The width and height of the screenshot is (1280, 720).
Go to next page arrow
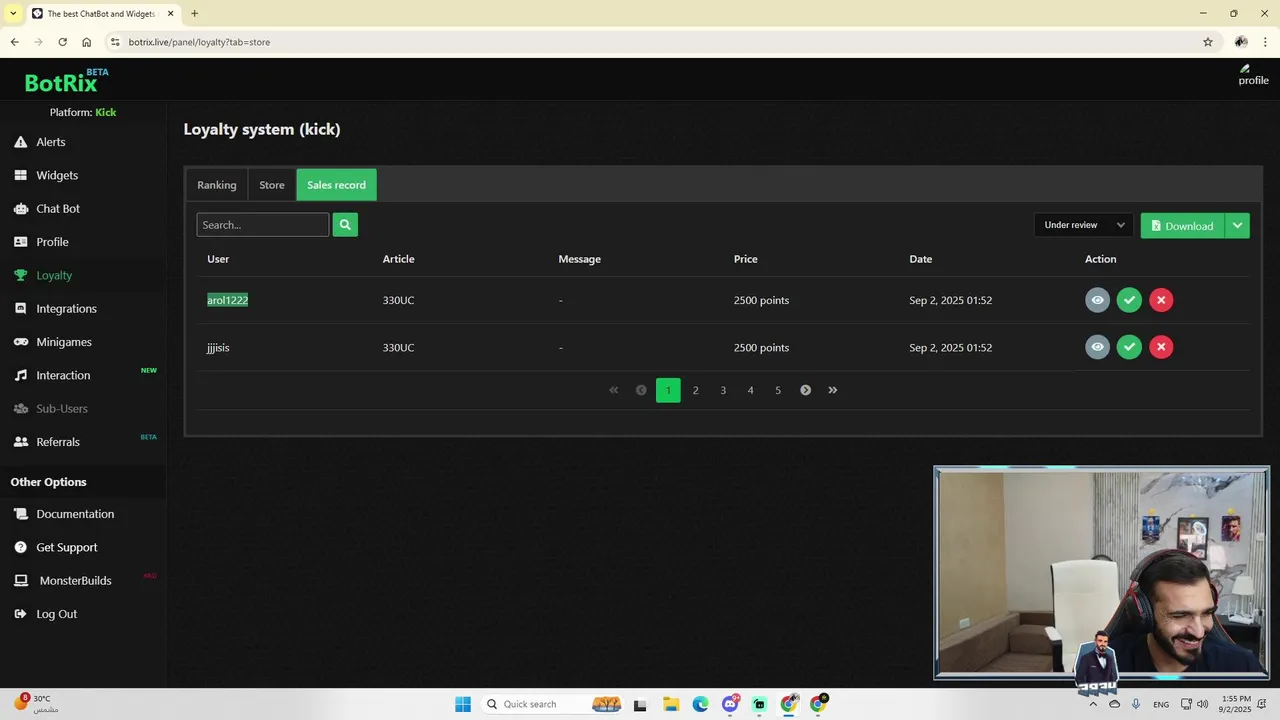click(x=805, y=390)
